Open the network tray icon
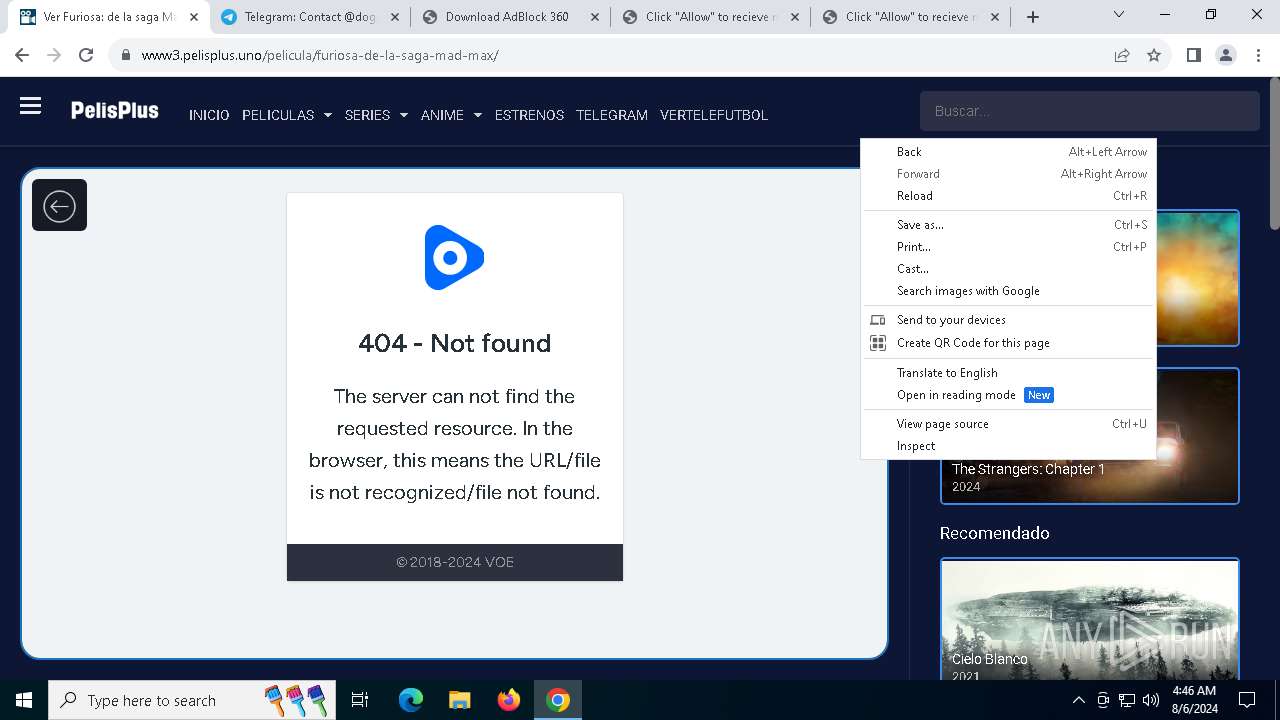Viewport: 1280px width, 720px height. [x=1127, y=700]
